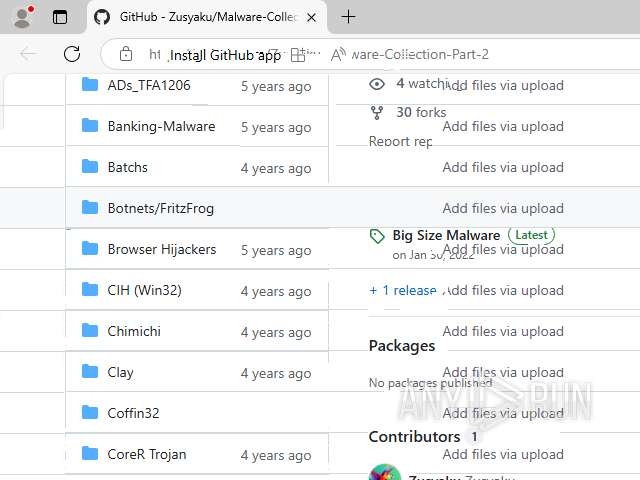
Task: Click the browser profile avatar icon
Action: pos(23,17)
